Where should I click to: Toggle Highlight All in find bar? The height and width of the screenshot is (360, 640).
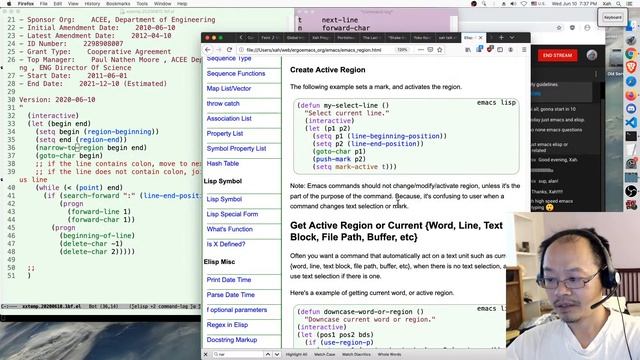pyautogui.click(x=296, y=354)
